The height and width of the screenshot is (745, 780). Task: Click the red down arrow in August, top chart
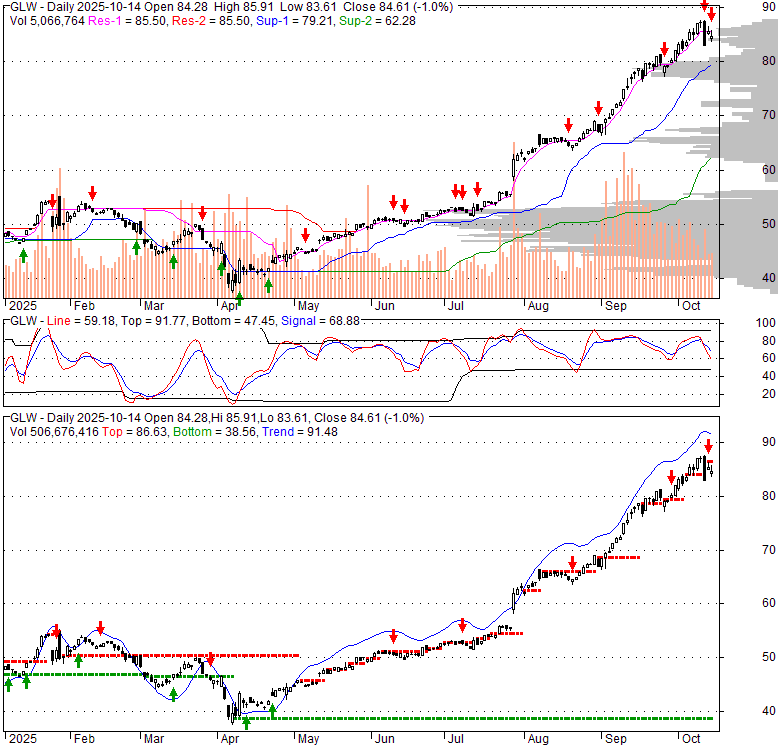[x=568, y=125]
